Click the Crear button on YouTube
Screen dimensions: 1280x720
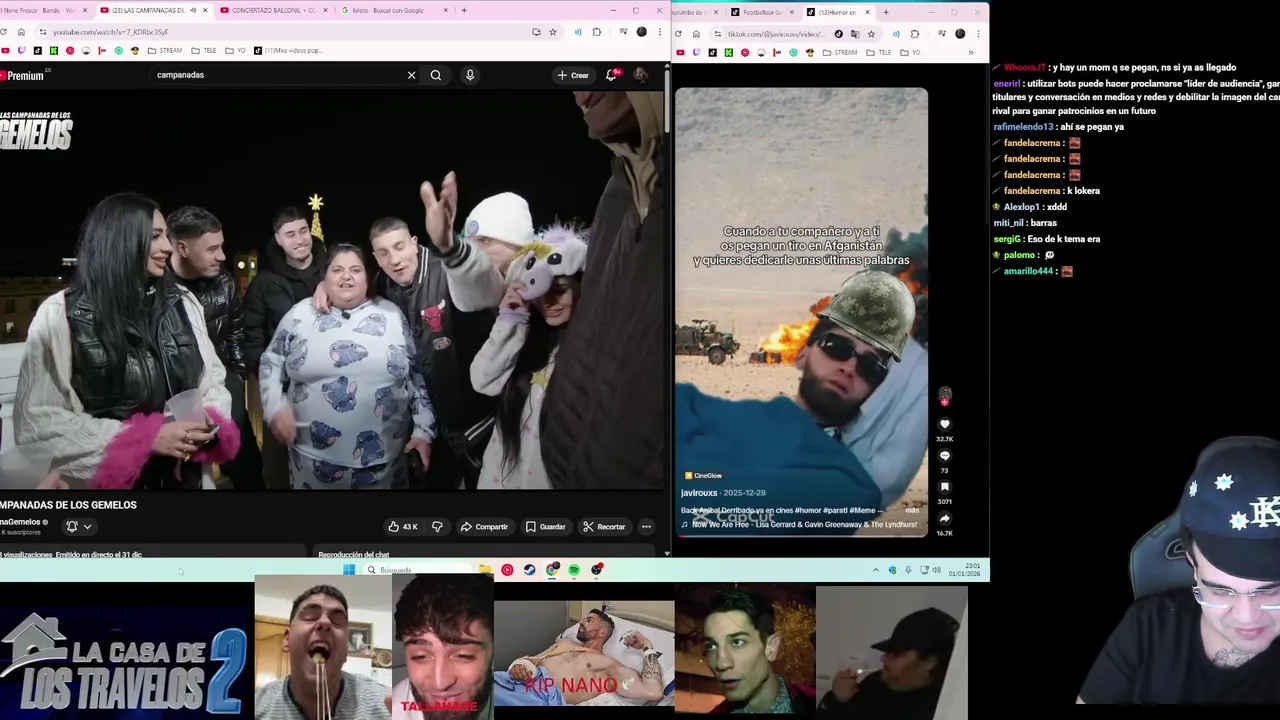(x=573, y=75)
